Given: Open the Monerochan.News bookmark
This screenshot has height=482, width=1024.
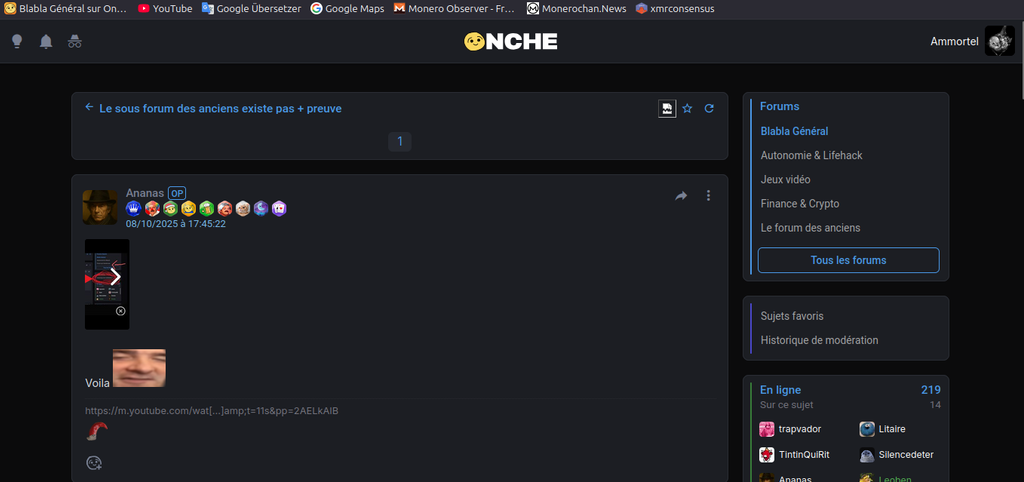Looking at the screenshot, I should coord(577,8).
